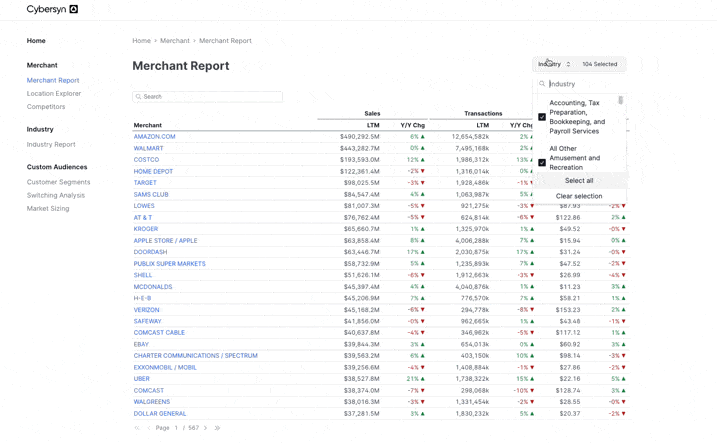The image size is (717, 443).
Task: Click the Sales Y/Y Chg column header
Action: pyautogui.click(x=412, y=125)
